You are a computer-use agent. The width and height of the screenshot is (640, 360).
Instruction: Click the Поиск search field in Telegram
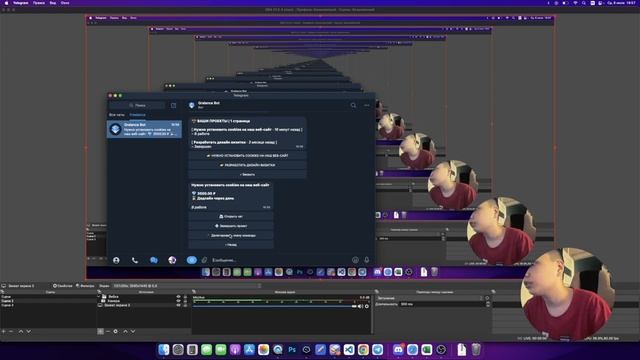click(x=138, y=105)
